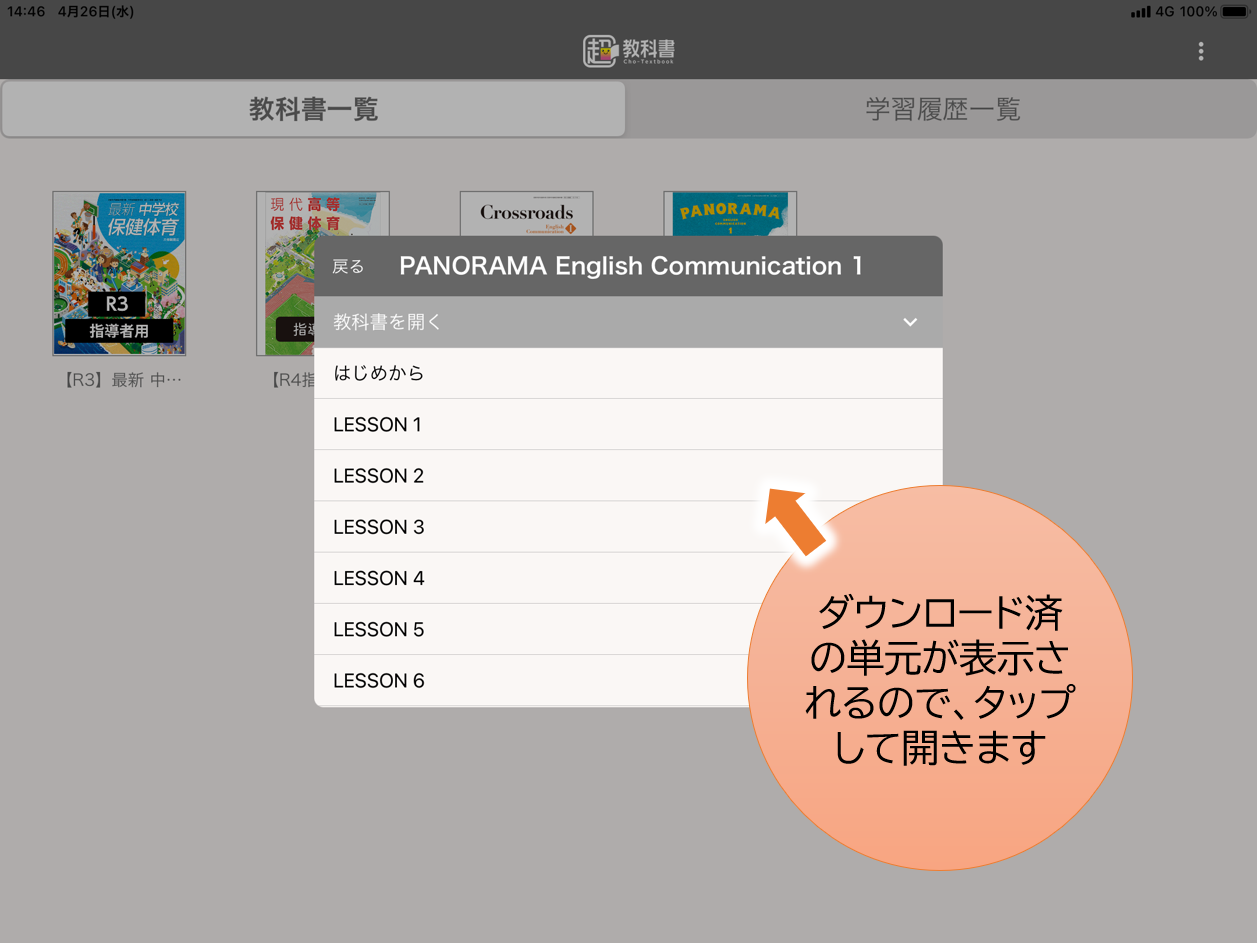The image size is (1257, 943).
Task: Collapse the 教科書を開く section chevron
Action: click(910, 322)
